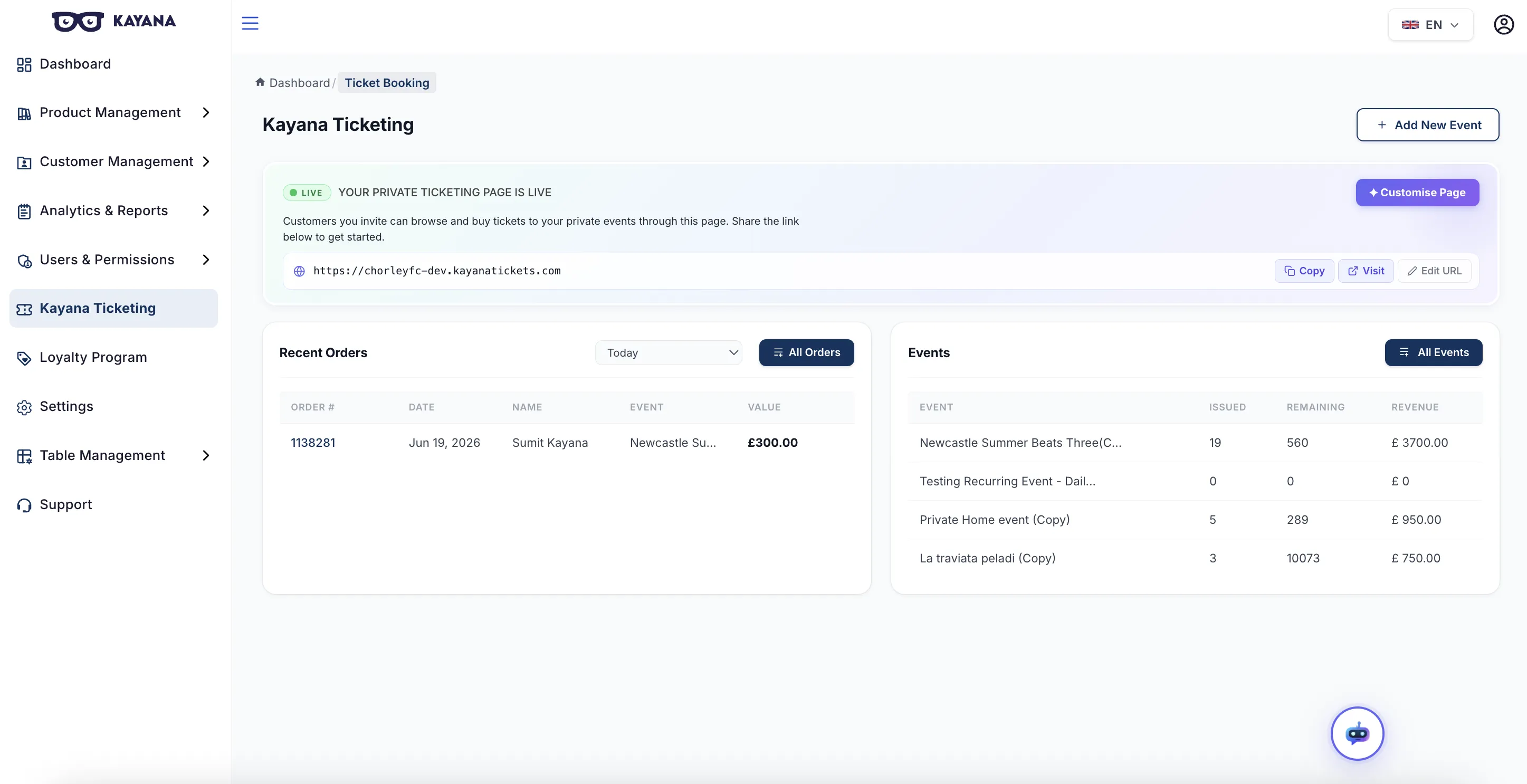Click the Loyalty Program tag icon
The height and width of the screenshot is (784, 1527).
point(24,359)
